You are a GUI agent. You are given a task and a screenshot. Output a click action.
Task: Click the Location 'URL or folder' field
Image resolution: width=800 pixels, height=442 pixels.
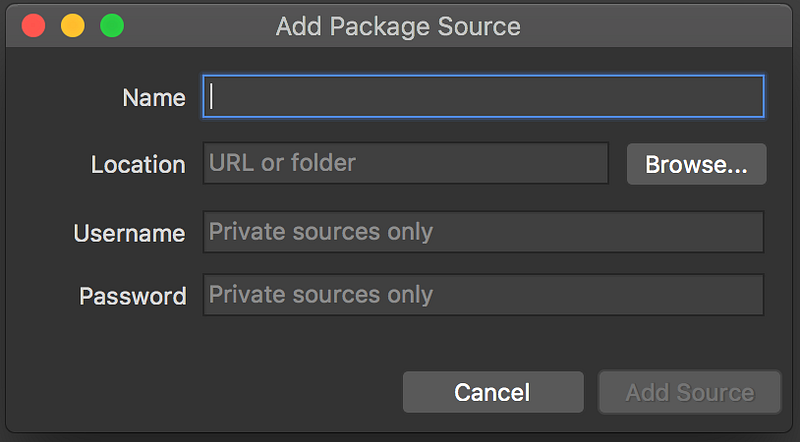pyautogui.click(x=405, y=163)
